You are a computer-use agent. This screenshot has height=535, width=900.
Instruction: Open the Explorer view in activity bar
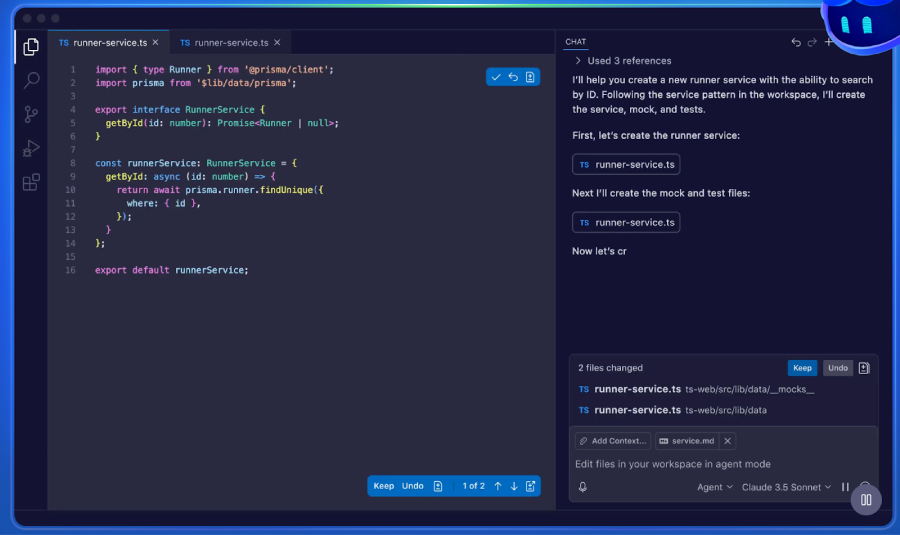point(31,46)
